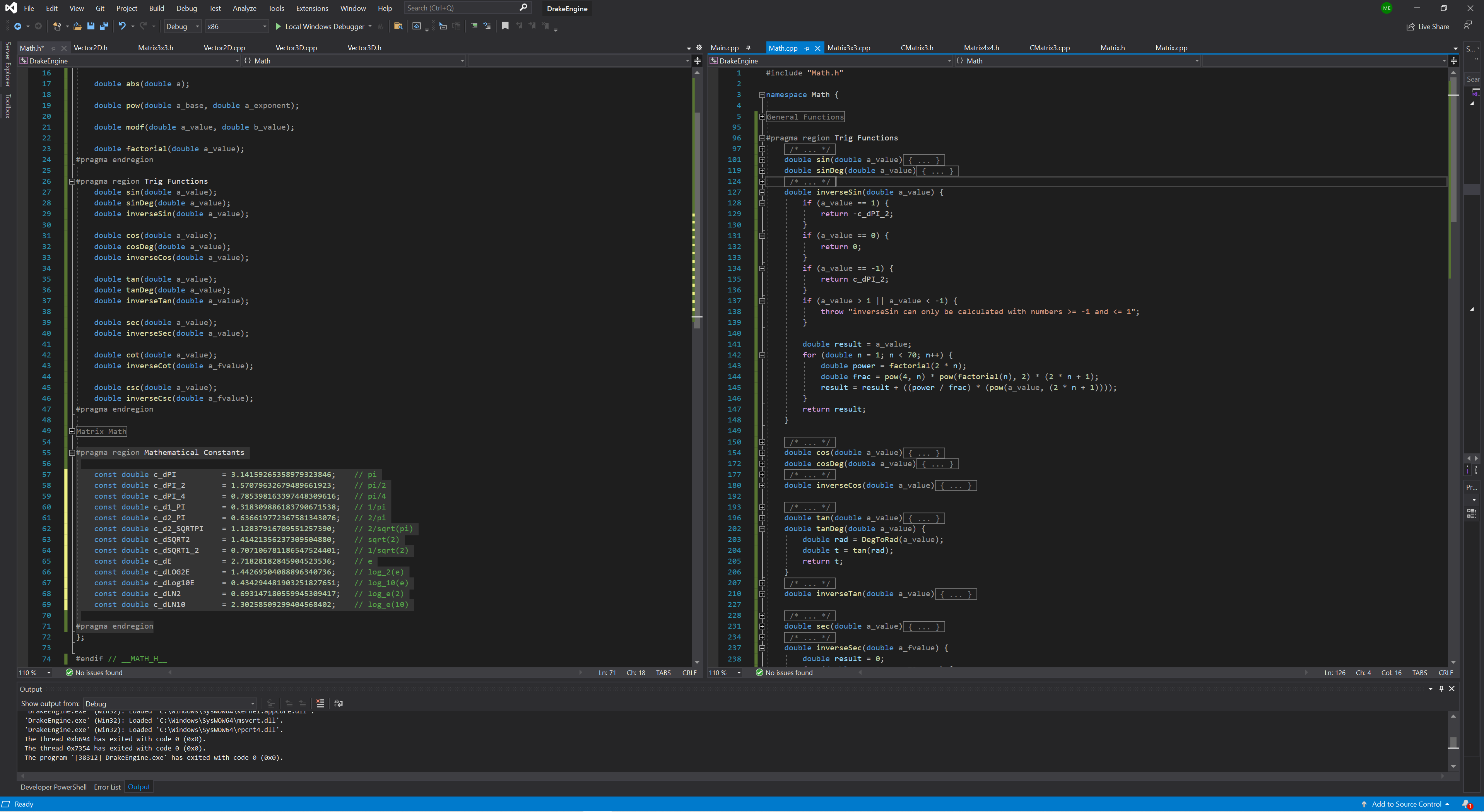Toggle word wrap in the Output panel
The height and width of the screenshot is (812, 1484).
point(339,703)
